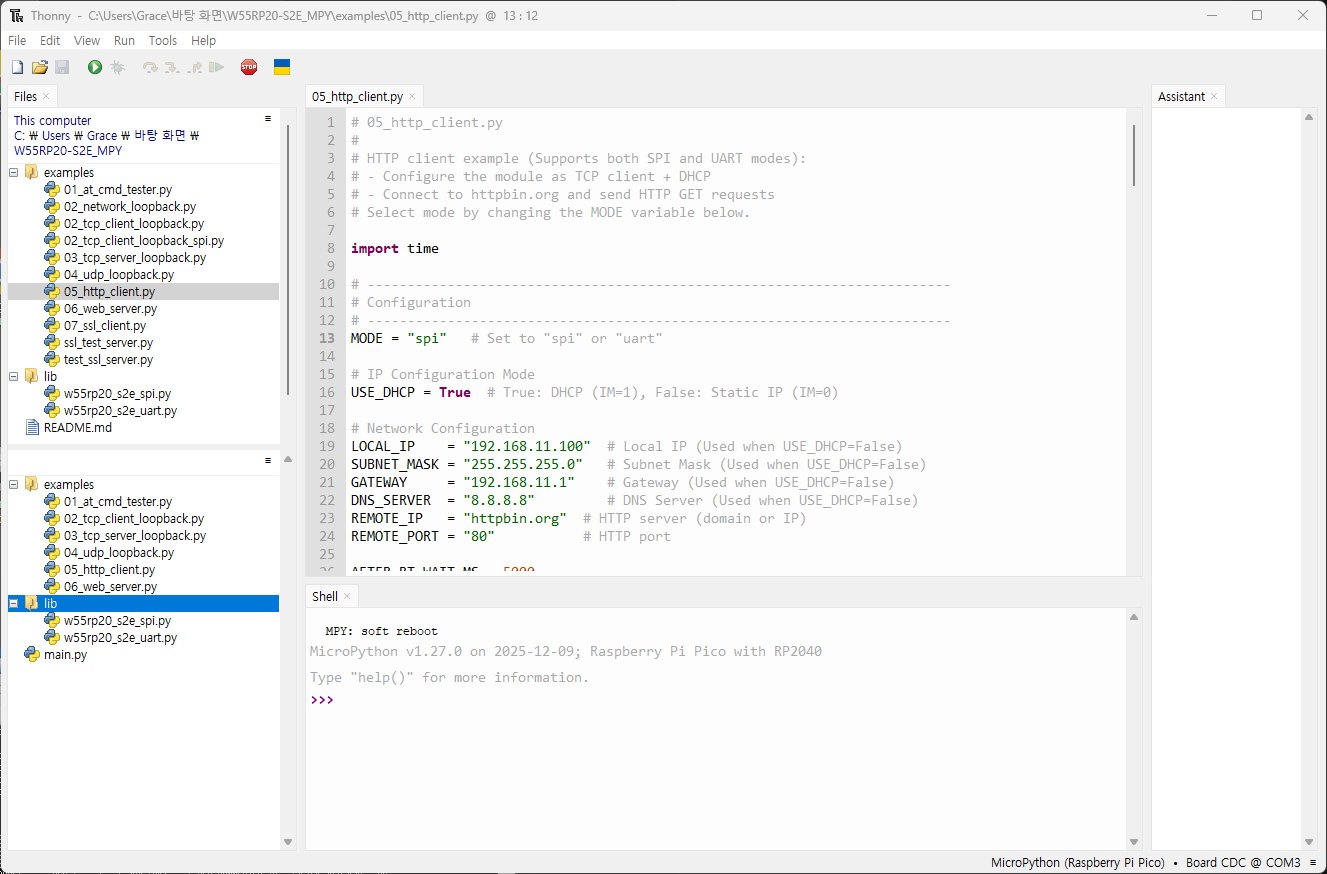Click the Open file folder icon
This screenshot has height=874, width=1327.
pyautogui.click(x=40, y=67)
